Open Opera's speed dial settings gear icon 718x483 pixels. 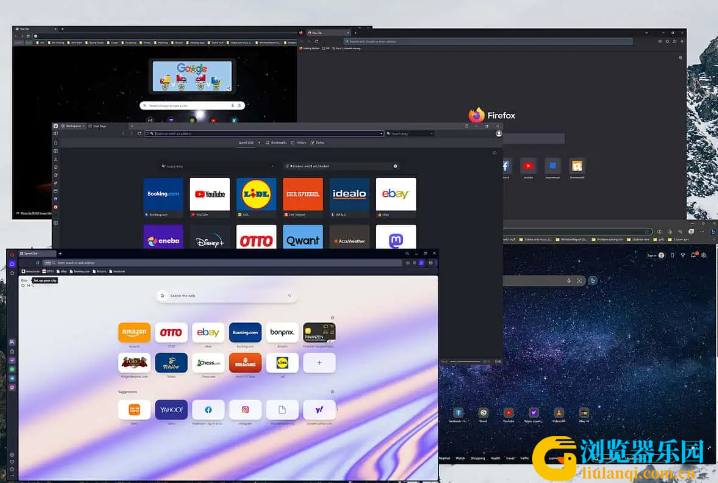[x=332, y=317]
